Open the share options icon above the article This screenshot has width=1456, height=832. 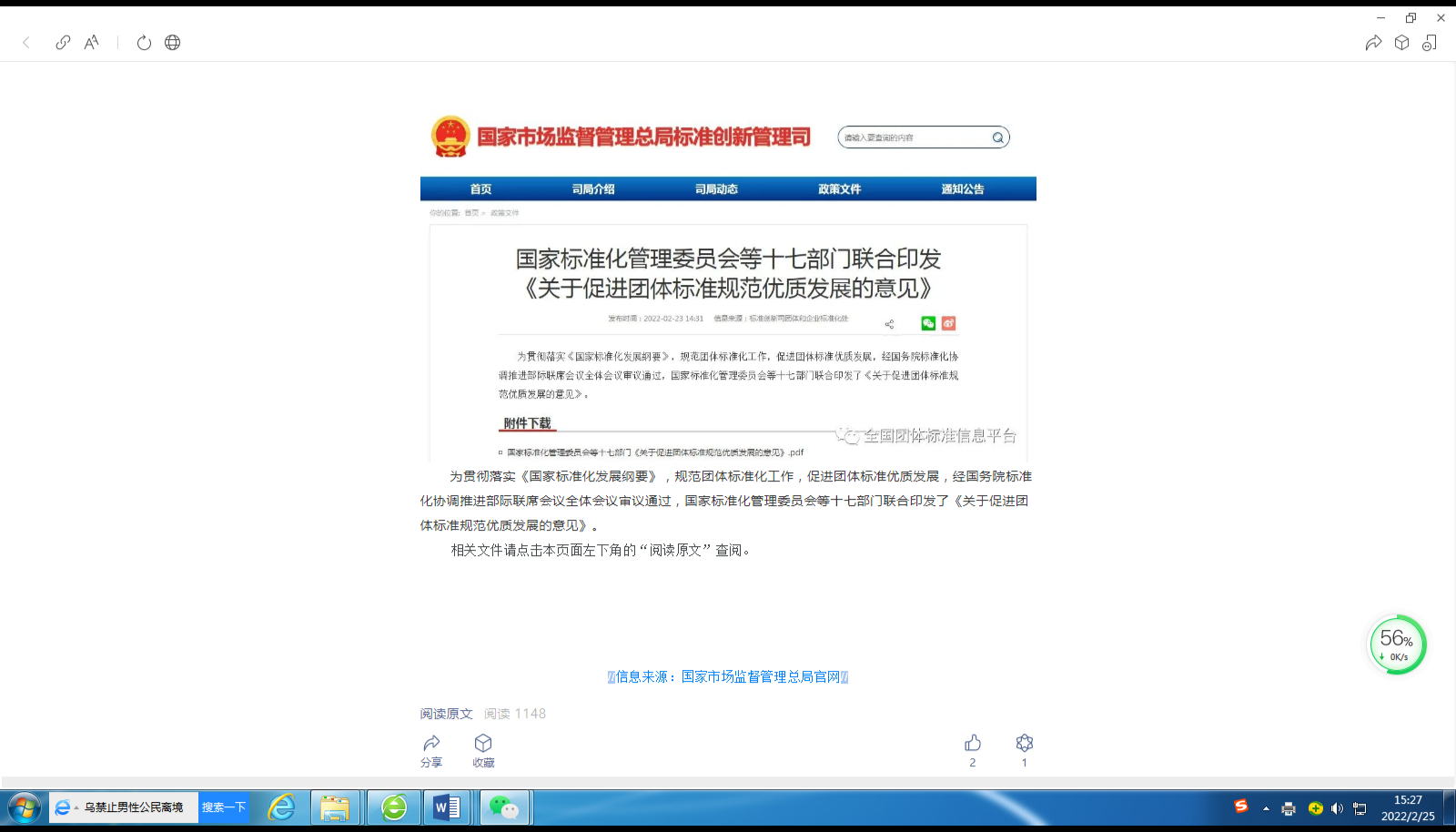[889, 323]
